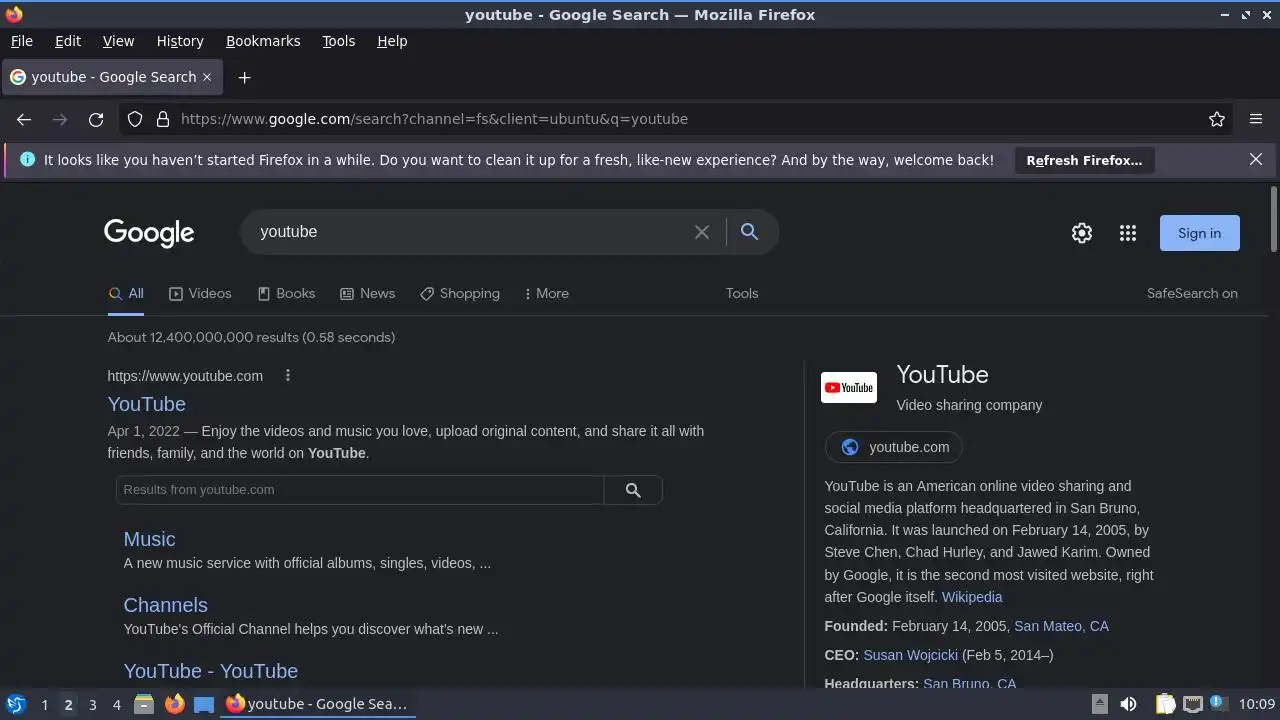Switch to the Videos results tab
This screenshot has height=720, width=1280.
coord(200,293)
